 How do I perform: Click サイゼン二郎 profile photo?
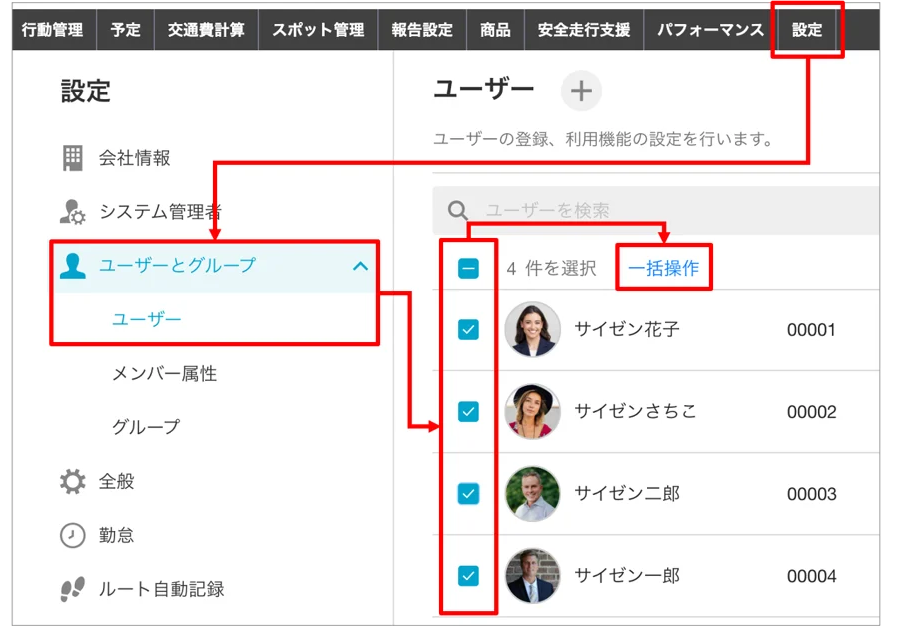point(532,493)
